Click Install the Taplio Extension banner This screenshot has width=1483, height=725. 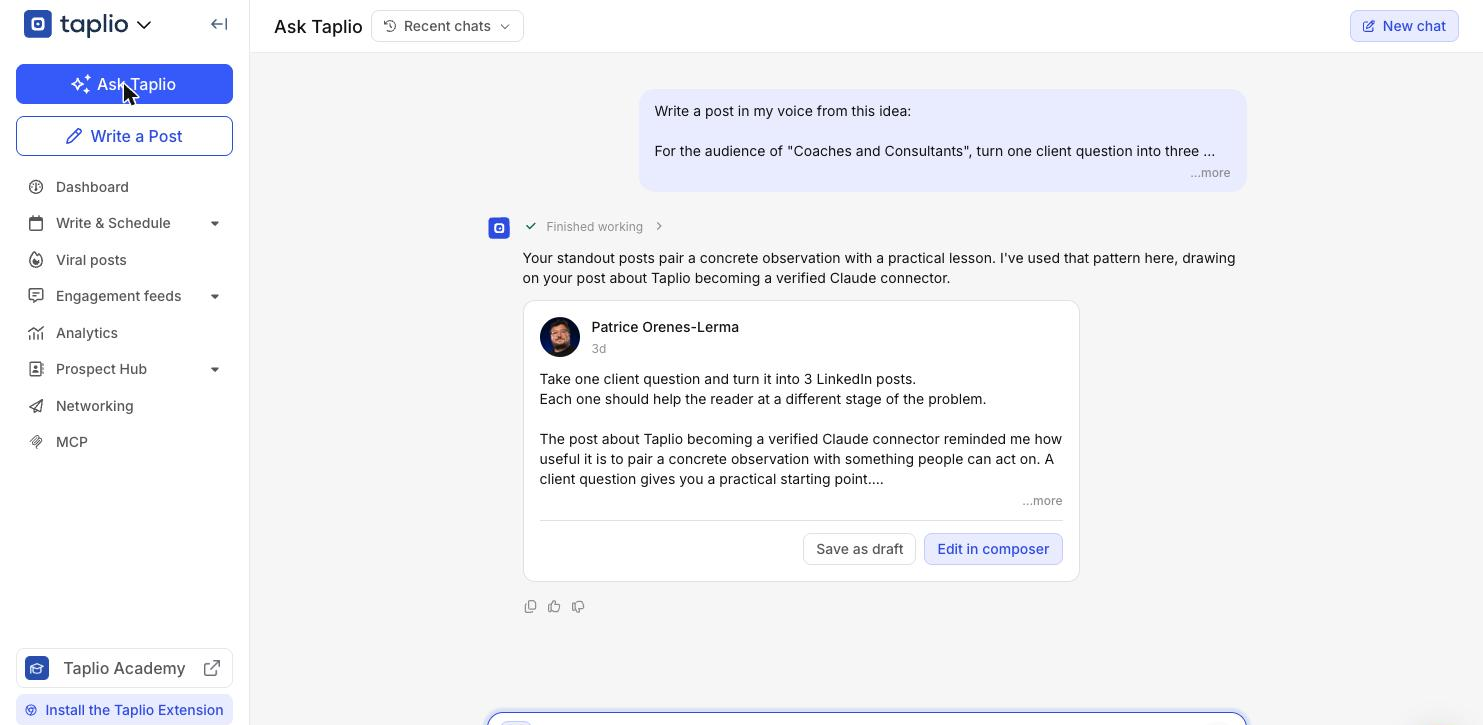click(124, 710)
